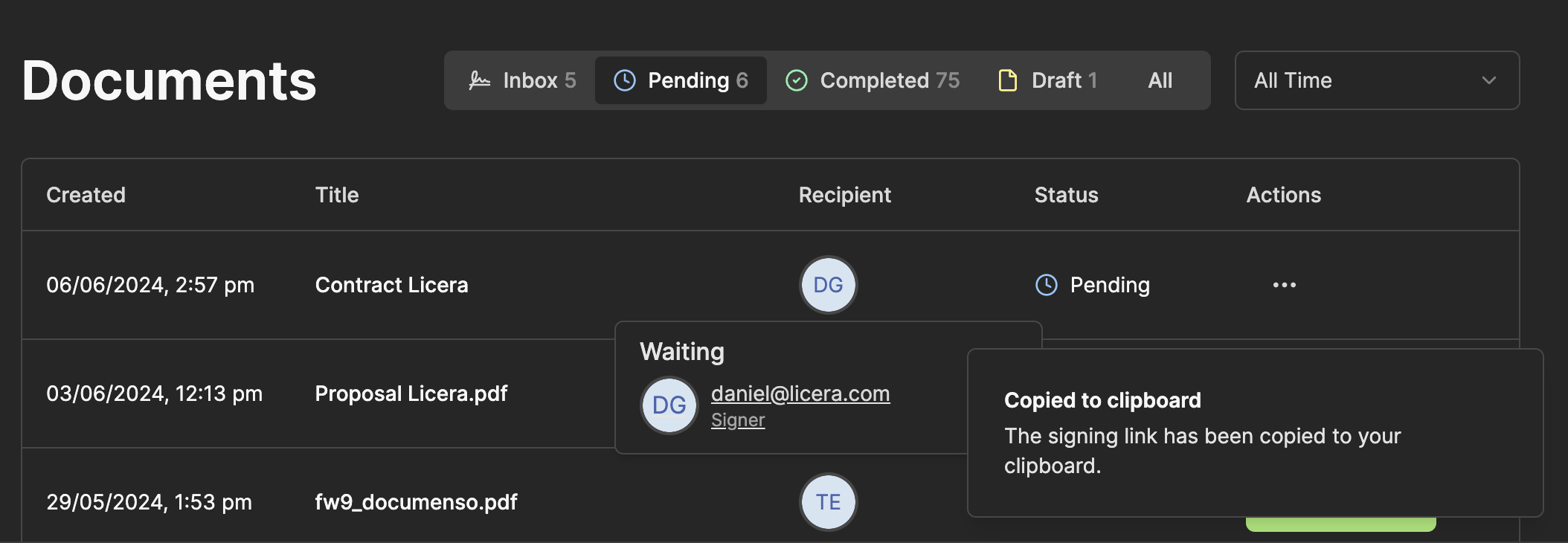1568x543 pixels.
Task: Click the Created column header
Action: pyautogui.click(x=86, y=195)
